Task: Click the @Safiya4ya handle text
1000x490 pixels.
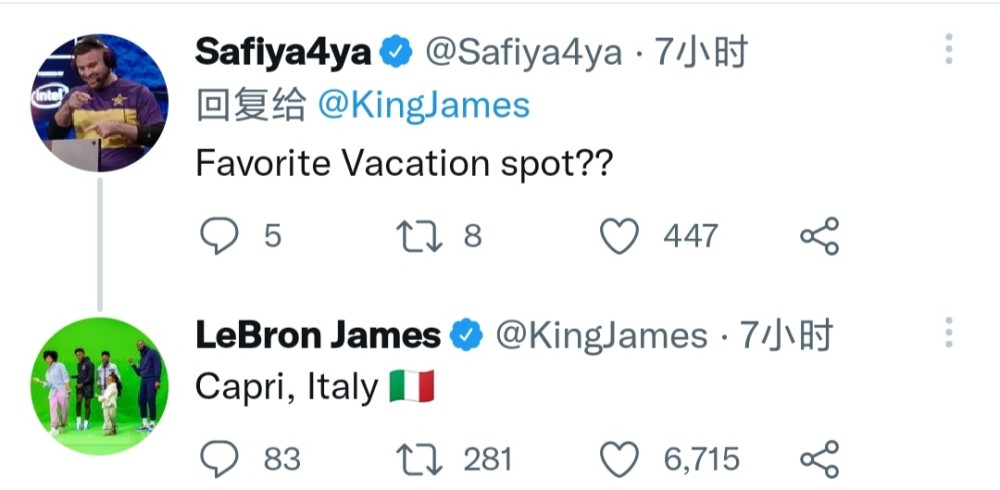Action: click(524, 53)
